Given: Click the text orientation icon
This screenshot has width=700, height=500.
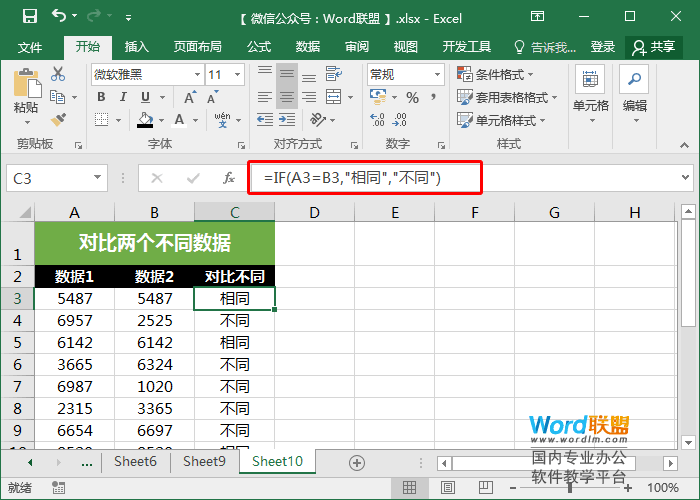Looking at the screenshot, I should 318,120.
